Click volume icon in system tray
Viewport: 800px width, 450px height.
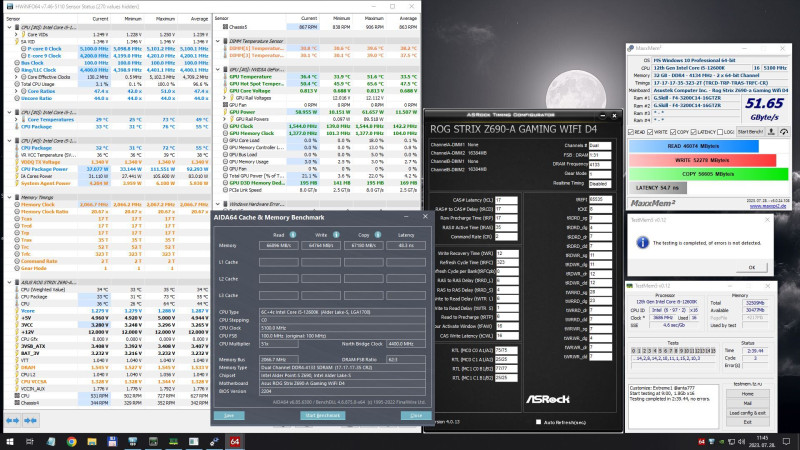[x=741, y=442]
